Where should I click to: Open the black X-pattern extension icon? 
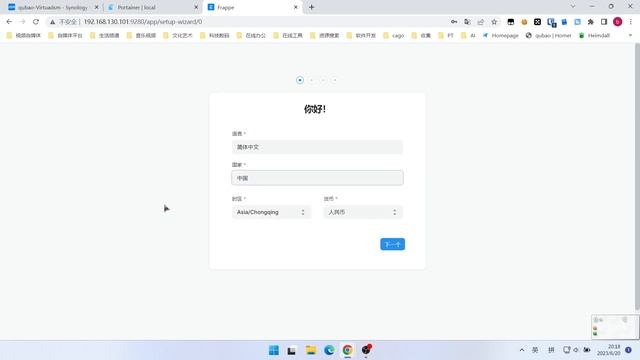click(x=537, y=22)
